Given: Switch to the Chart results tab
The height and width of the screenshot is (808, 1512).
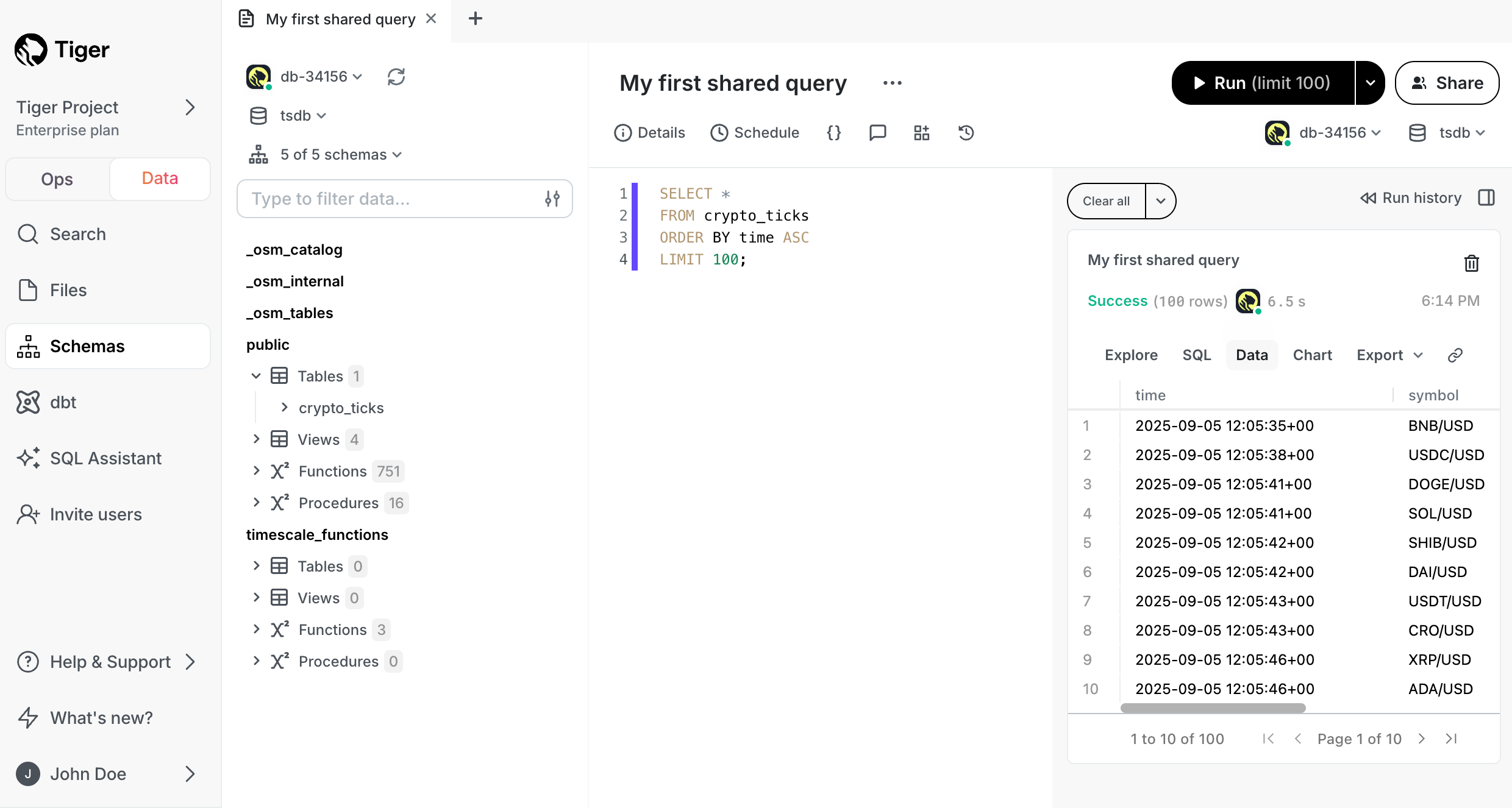Looking at the screenshot, I should coord(1312,355).
